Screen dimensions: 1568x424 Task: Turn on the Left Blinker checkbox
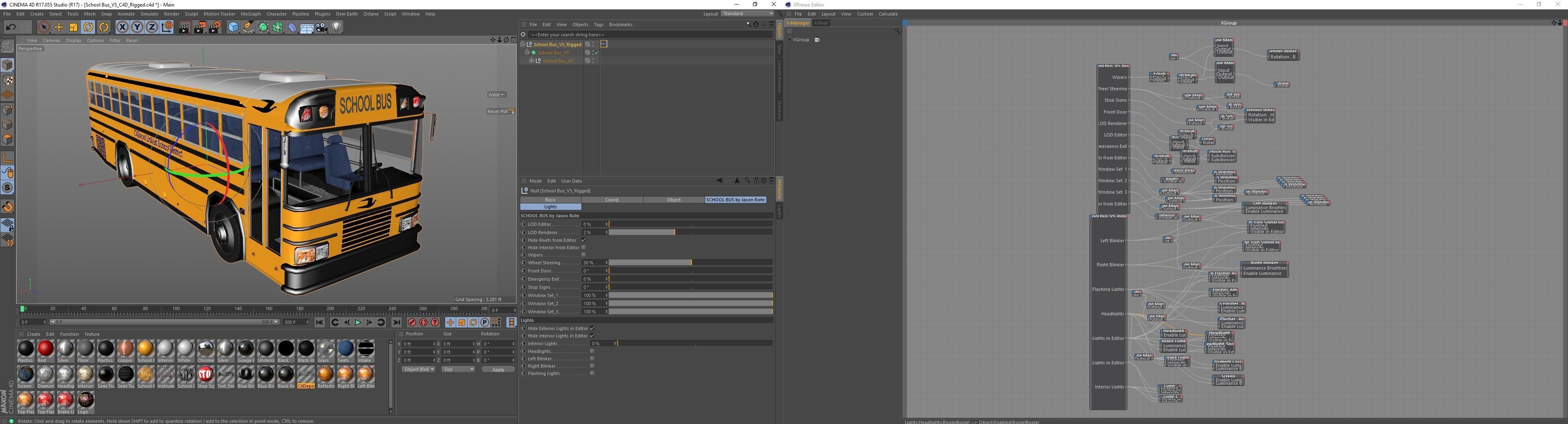tap(592, 358)
